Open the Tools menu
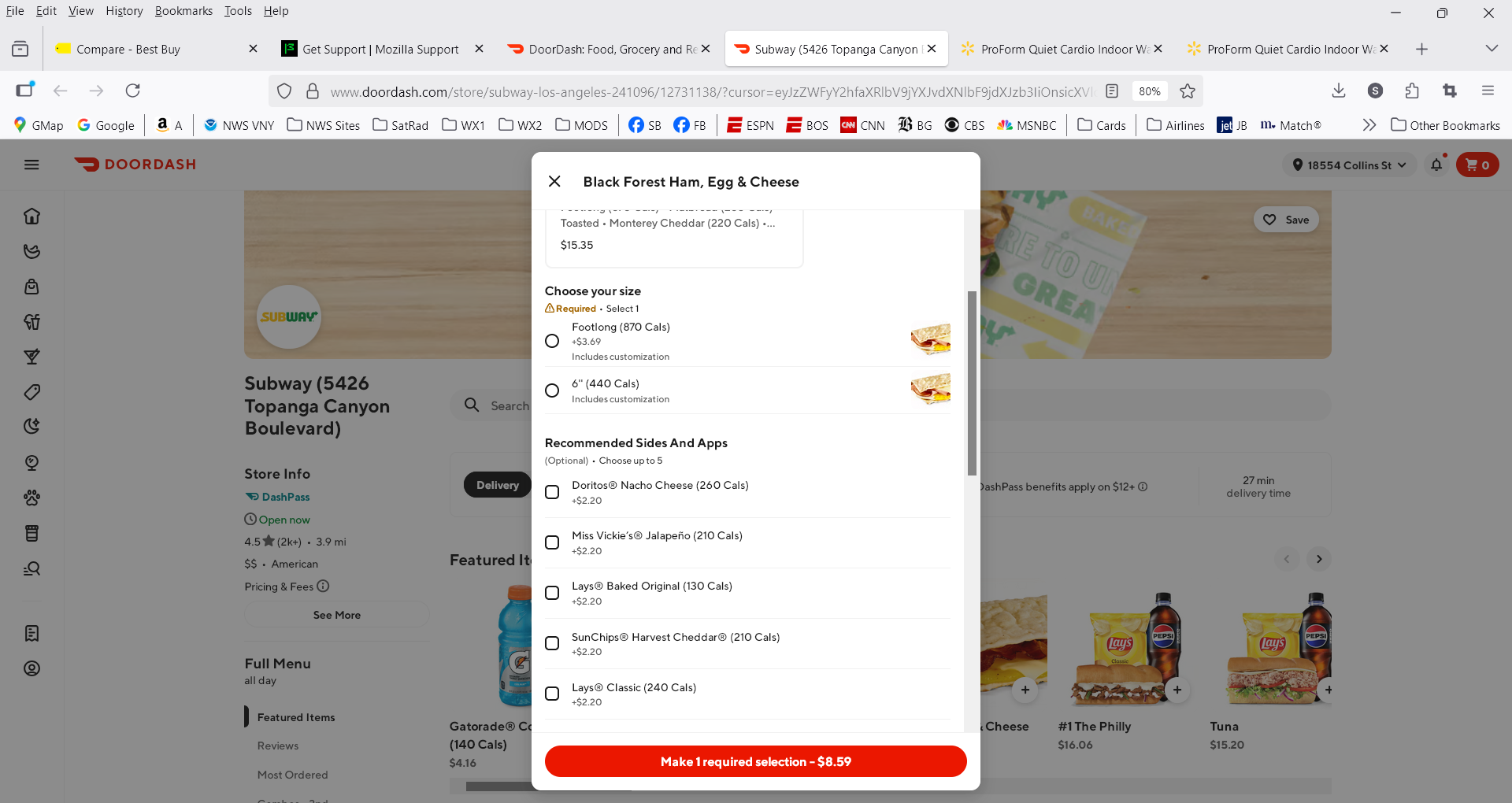Screen dimensions: 1512x803 pyautogui.click(x=238, y=11)
